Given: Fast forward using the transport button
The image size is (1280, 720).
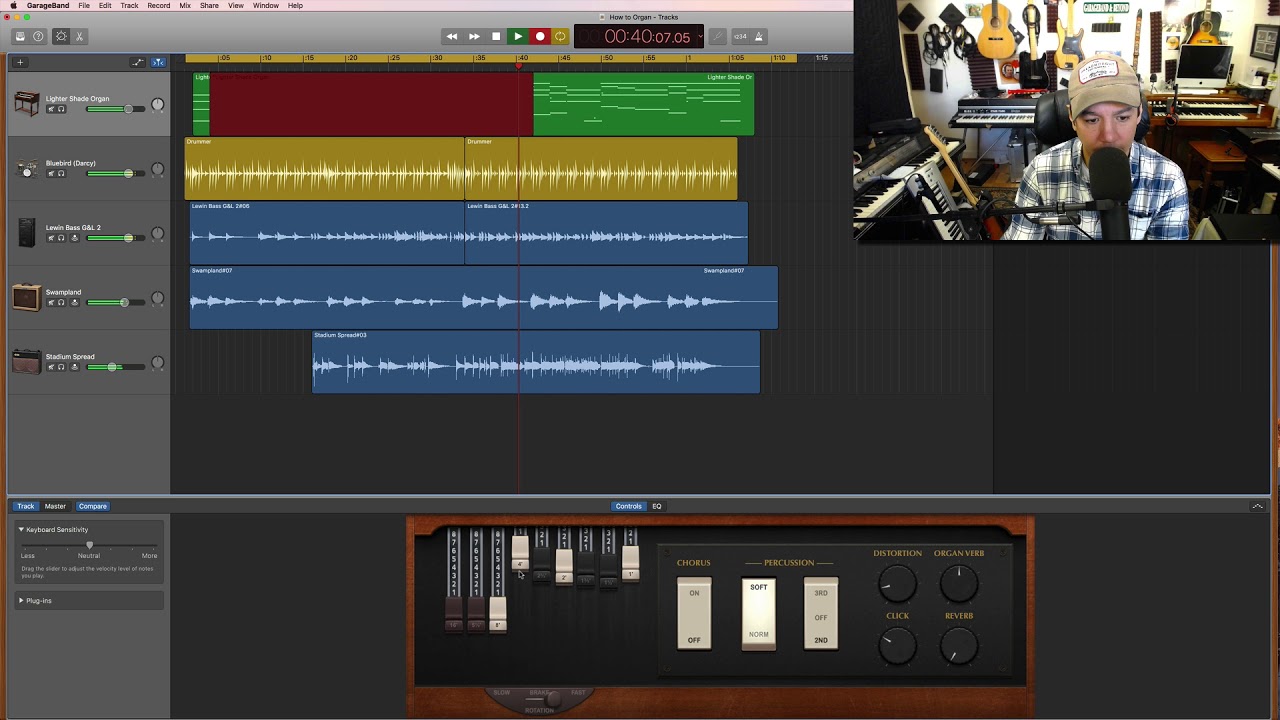Looking at the screenshot, I should [x=474, y=36].
